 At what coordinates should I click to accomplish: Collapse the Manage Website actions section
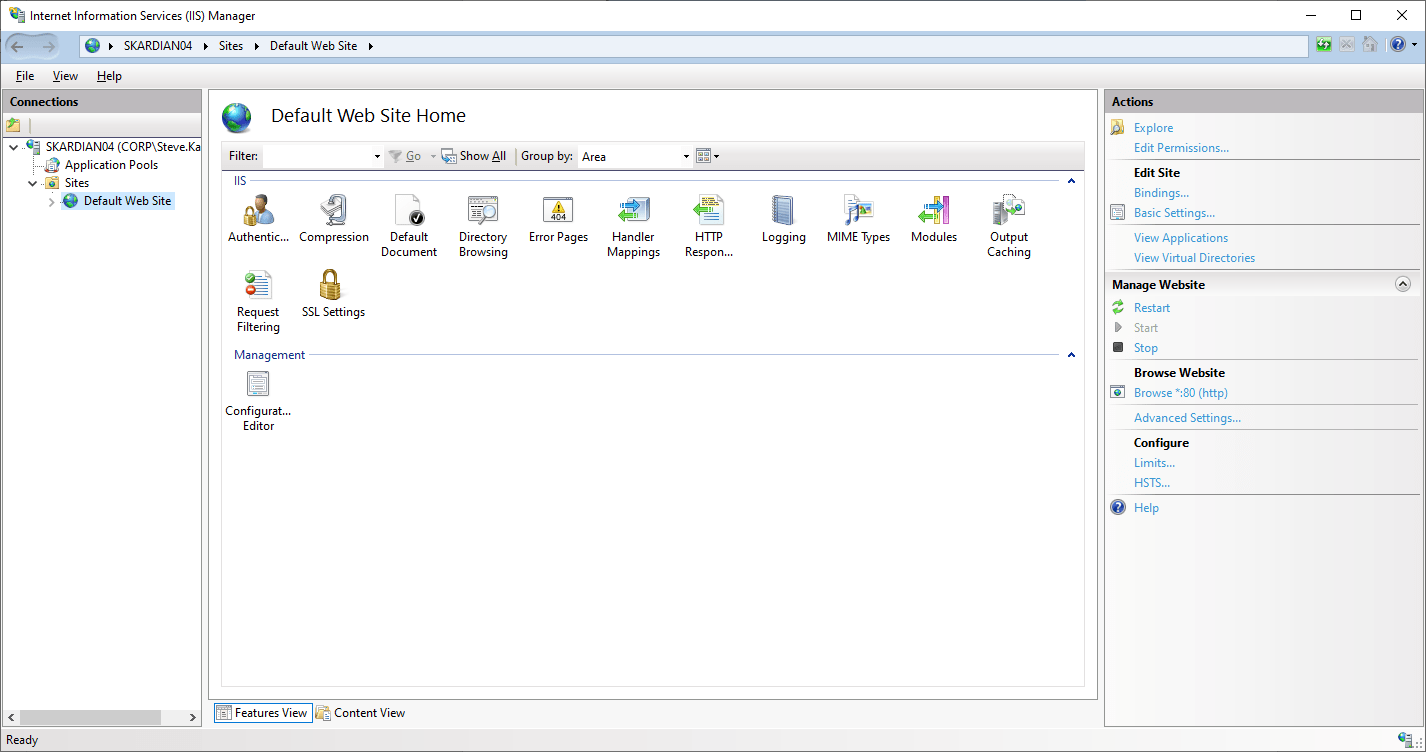1402,284
